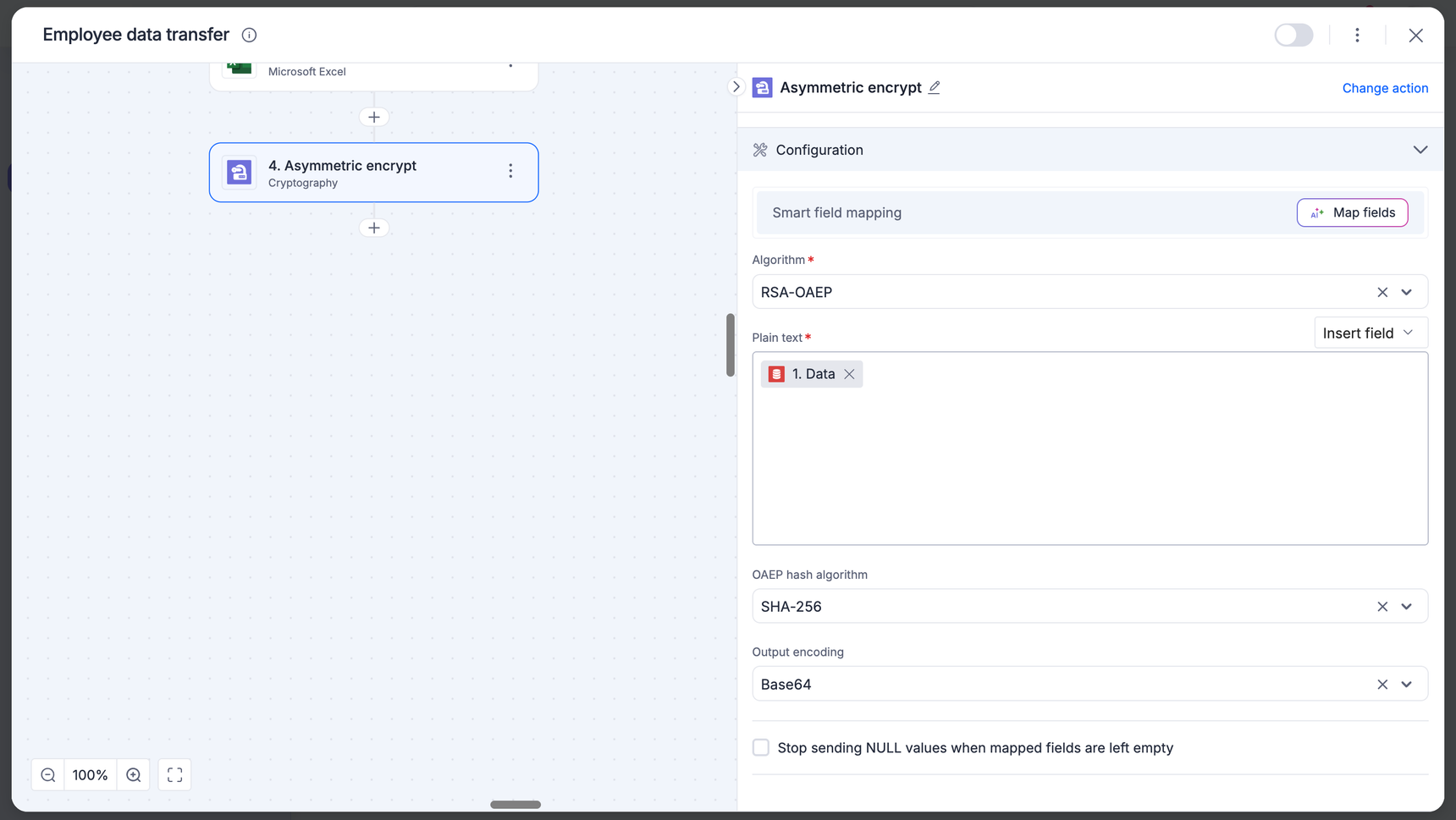
Task: Open the Insert field dropdown
Action: (x=1370, y=333)
